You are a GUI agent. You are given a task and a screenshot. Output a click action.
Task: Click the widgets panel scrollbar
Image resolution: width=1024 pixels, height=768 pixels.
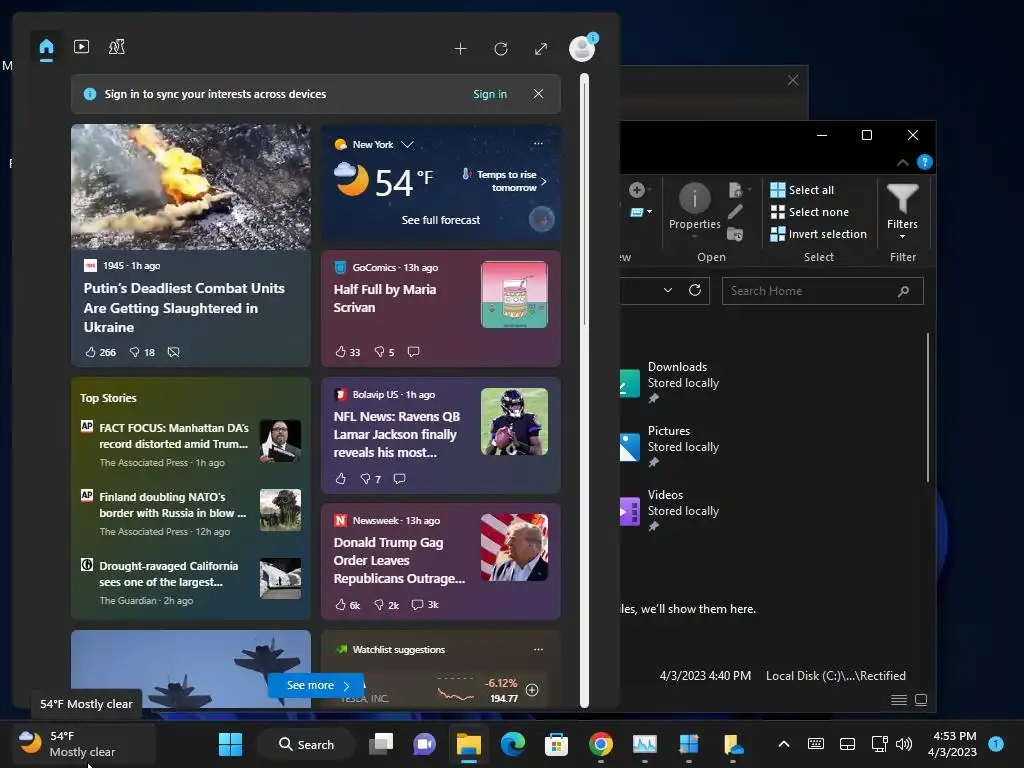coord(584,392)
